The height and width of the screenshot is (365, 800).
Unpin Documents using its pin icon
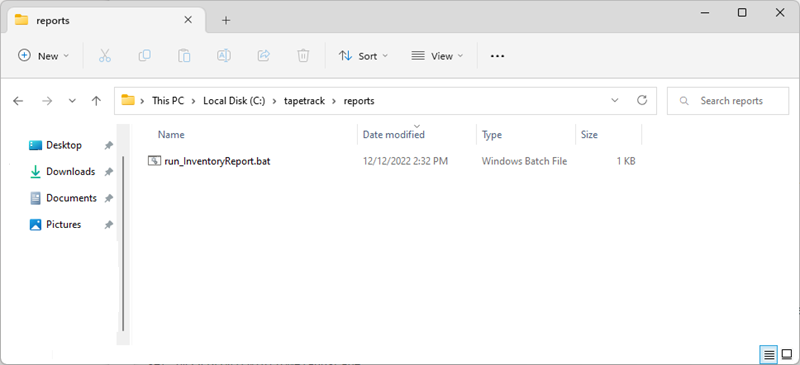[108, 198]
